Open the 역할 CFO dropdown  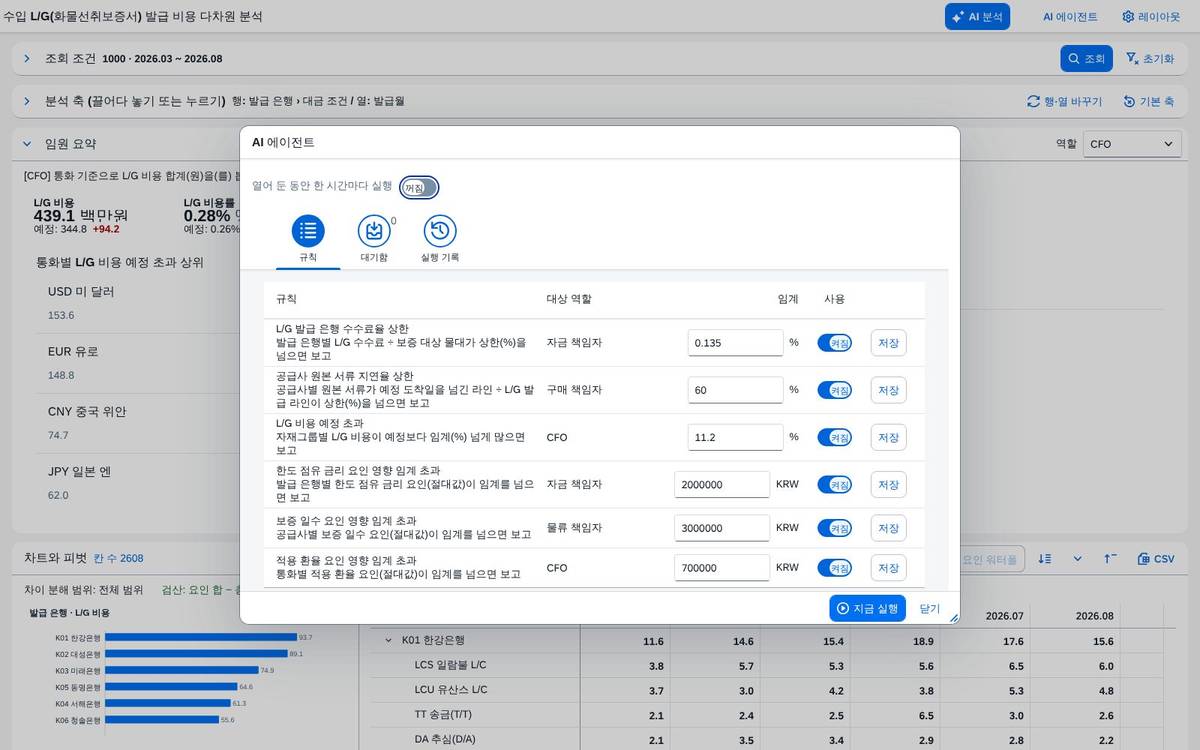(x=1132, y=144)
